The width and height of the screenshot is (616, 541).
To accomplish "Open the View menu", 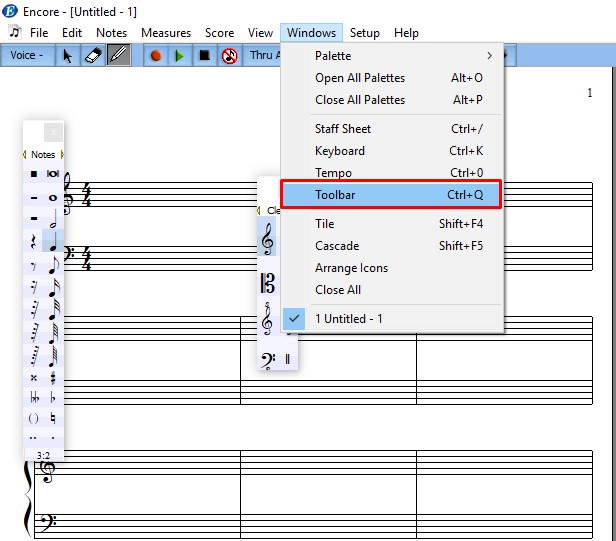I will 260,33.
